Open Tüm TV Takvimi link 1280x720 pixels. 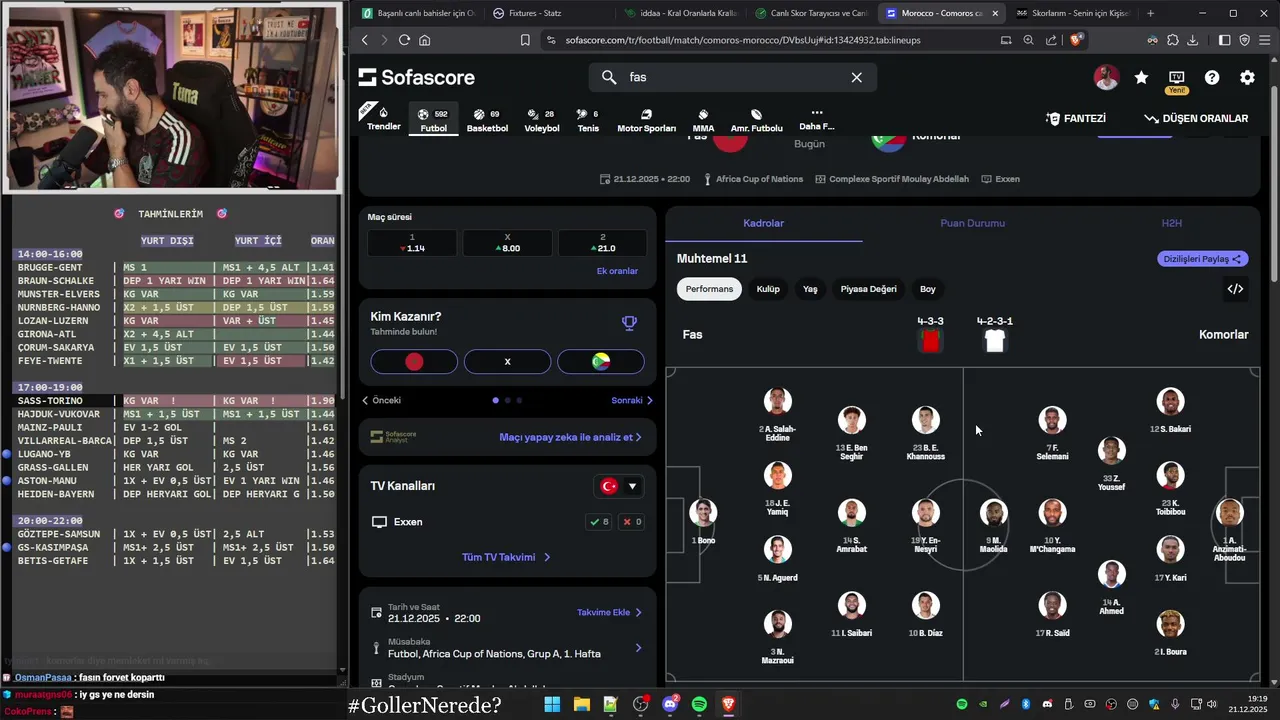pyautogui.click(x=506, y=557)
